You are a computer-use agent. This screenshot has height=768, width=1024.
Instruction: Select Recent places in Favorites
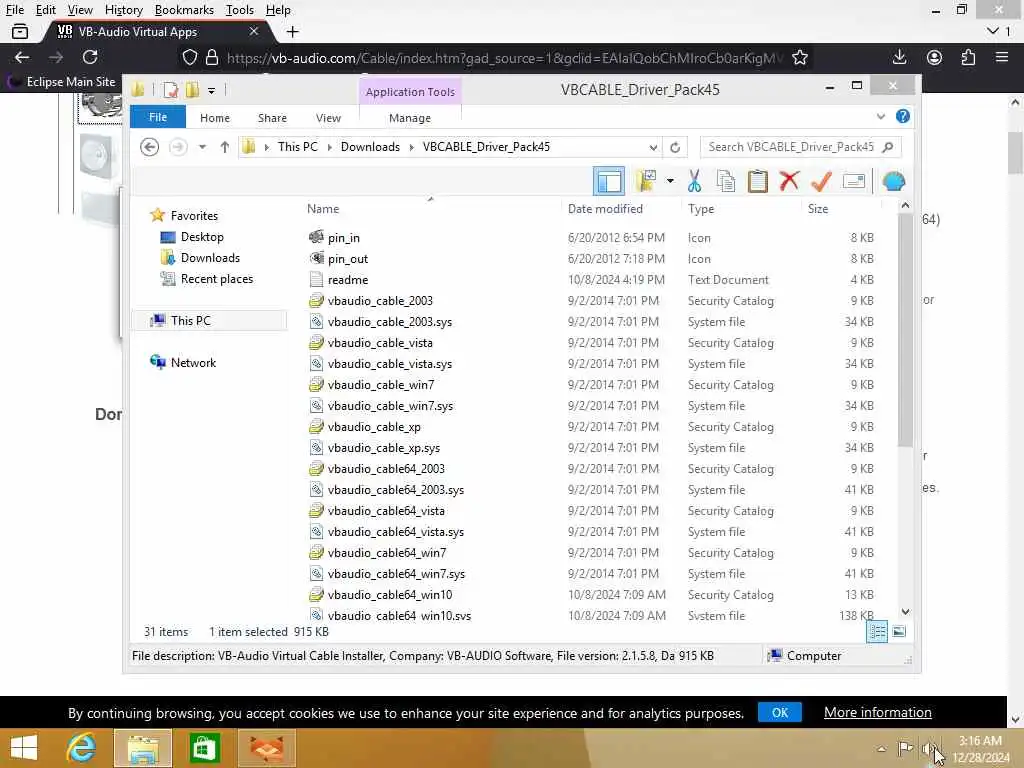click(x=217, y=279)
